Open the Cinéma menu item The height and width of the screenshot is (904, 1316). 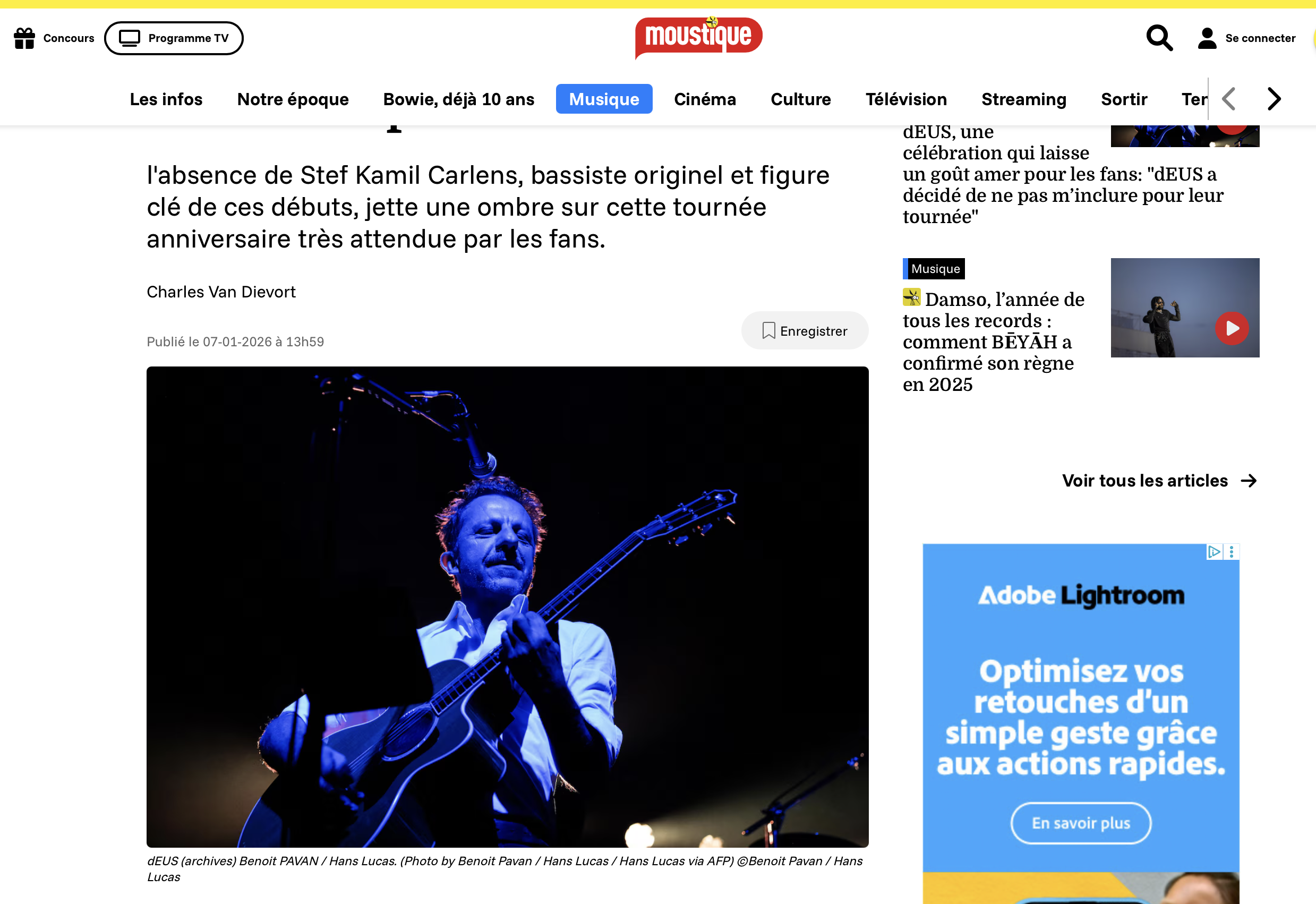(x=704, y=99)
